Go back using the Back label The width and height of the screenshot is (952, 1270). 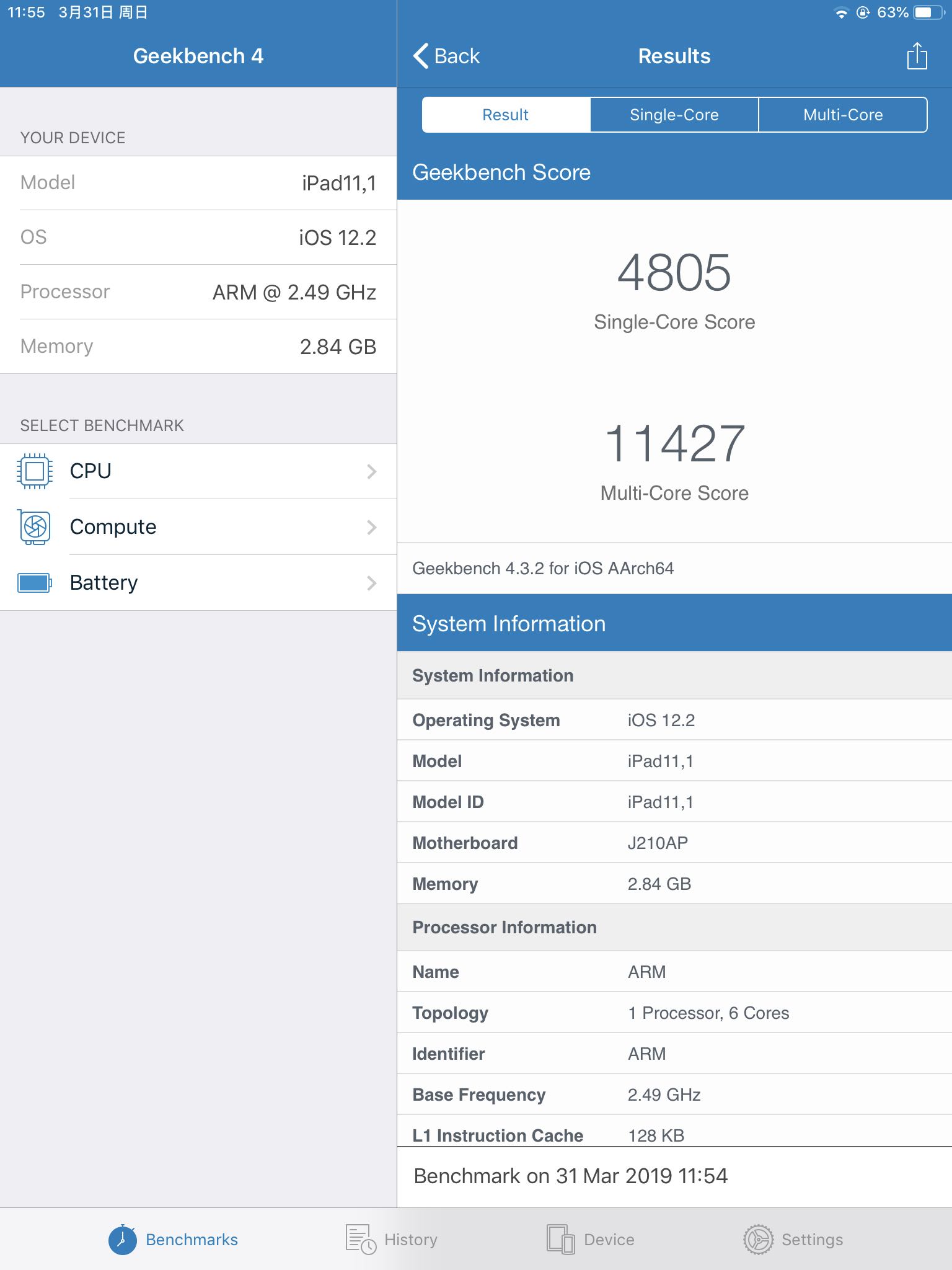[457, 56]
